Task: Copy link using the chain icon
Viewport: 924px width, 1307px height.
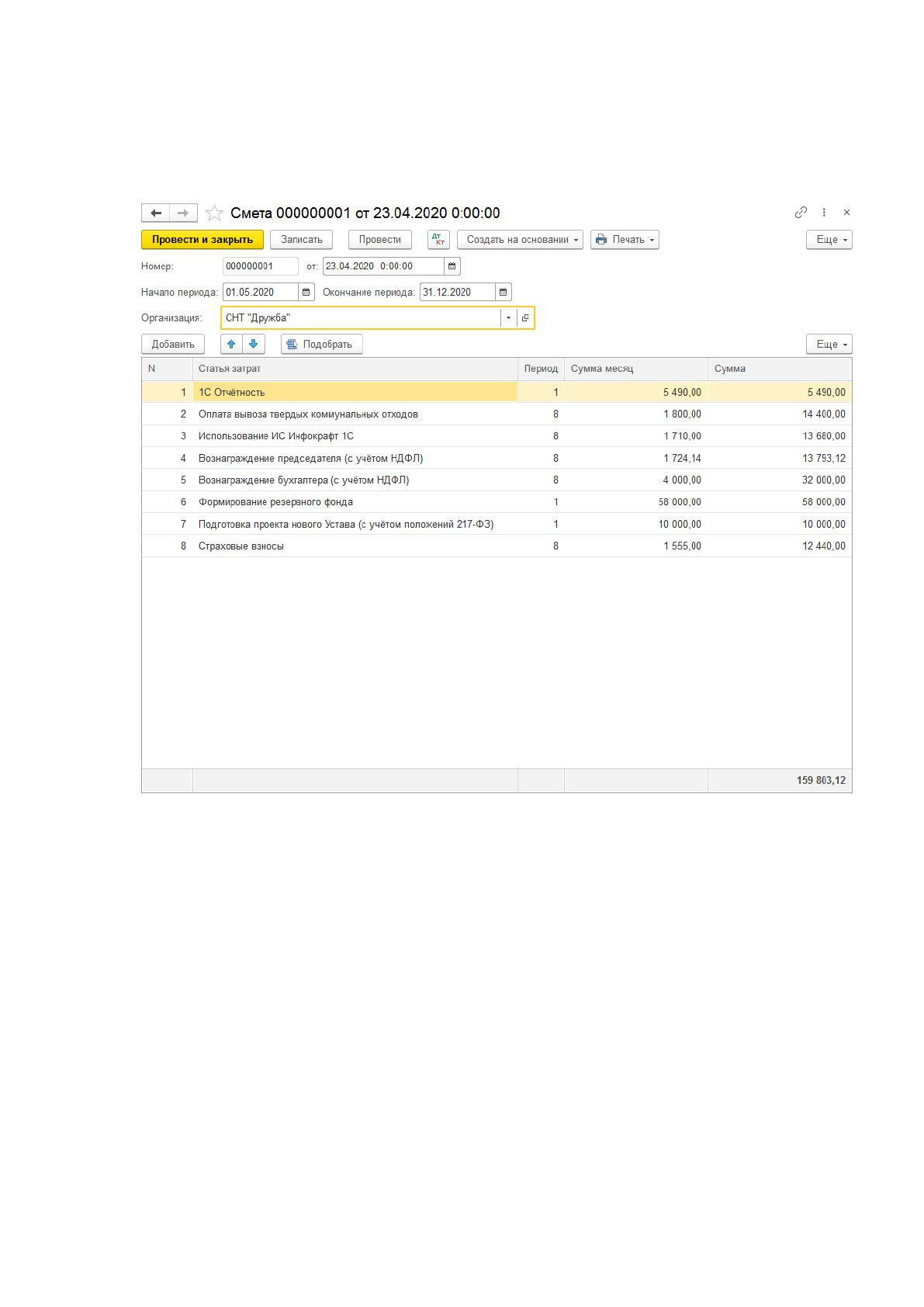Action: tap(801, 212)
